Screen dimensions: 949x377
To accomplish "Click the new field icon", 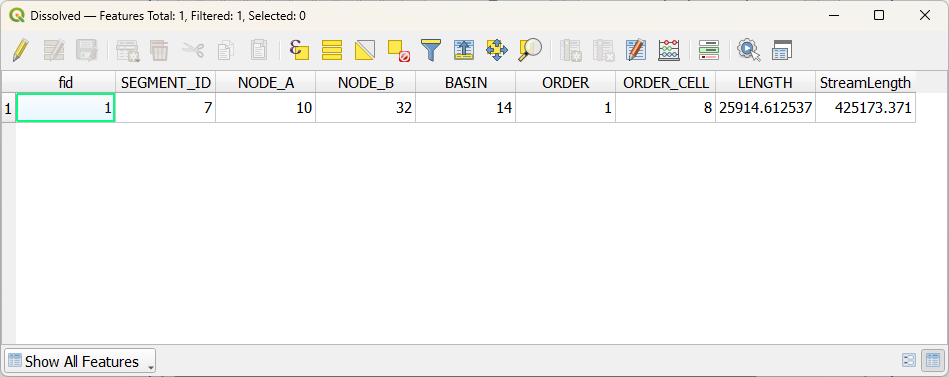I will [x=571, y=50].
